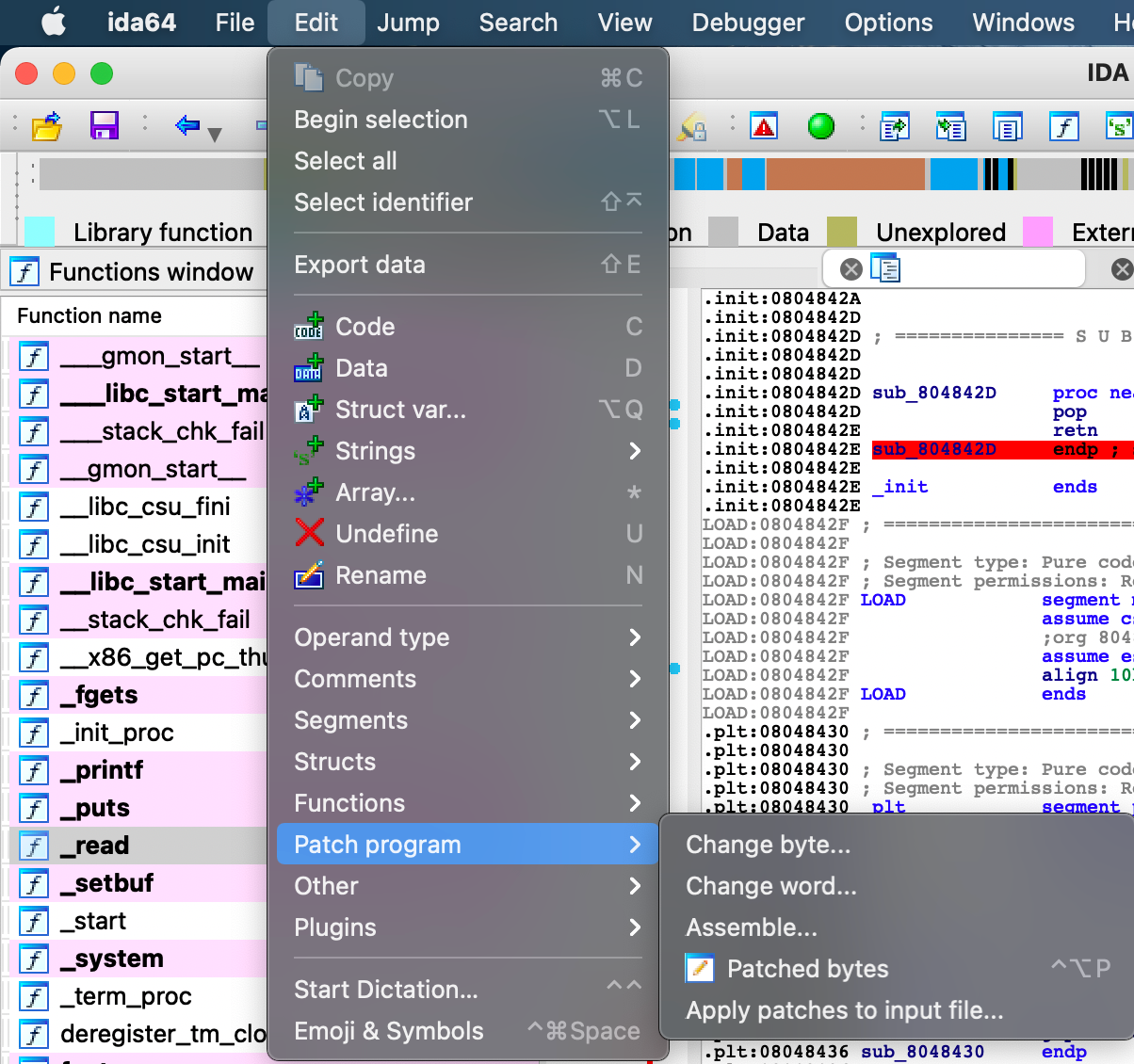Select _fgets function icon row
The image size is (1134, 1064).
[138, 695]
